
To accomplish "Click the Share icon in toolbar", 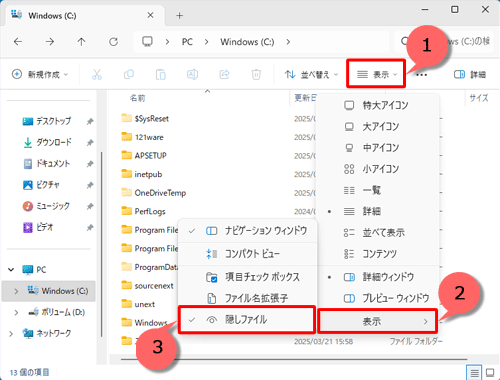I will [x=224, y=74].
